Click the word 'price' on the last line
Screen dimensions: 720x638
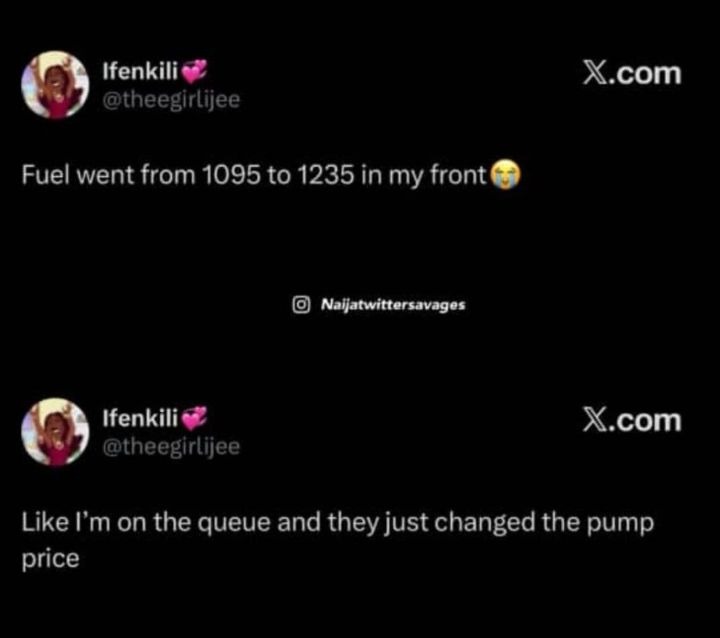point(50,559)
